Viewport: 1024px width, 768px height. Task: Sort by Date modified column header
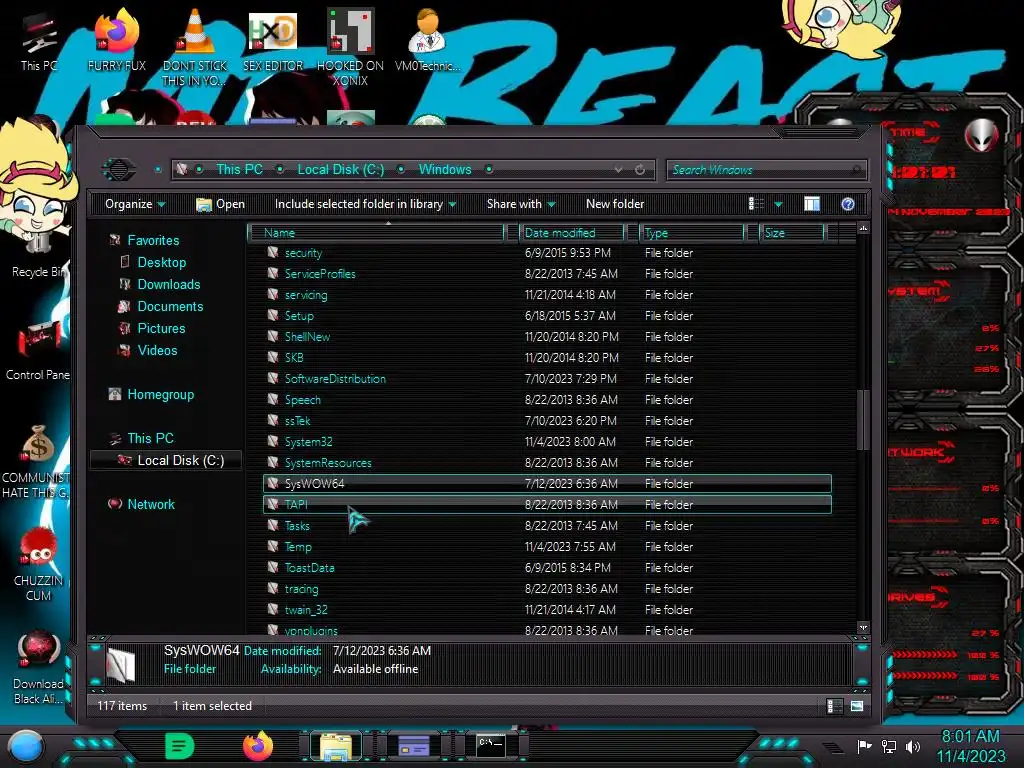pos(571,232)
